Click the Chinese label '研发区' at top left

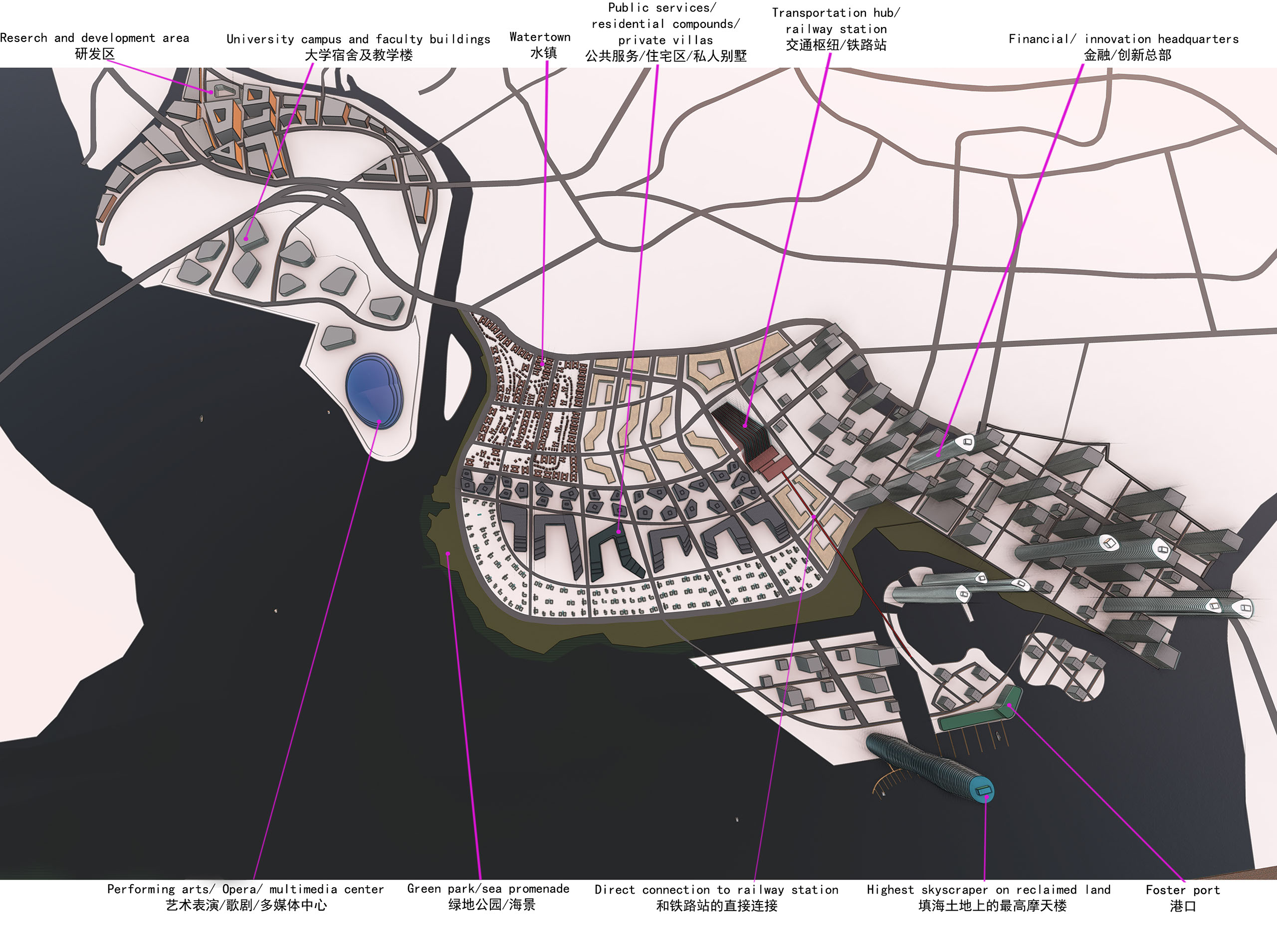pos(94,54)
